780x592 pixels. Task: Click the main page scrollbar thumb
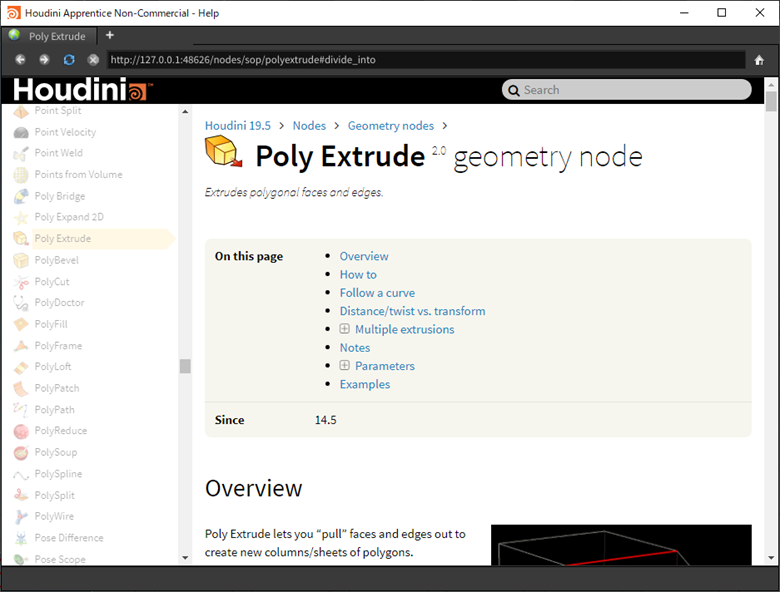tap(771, 101)
